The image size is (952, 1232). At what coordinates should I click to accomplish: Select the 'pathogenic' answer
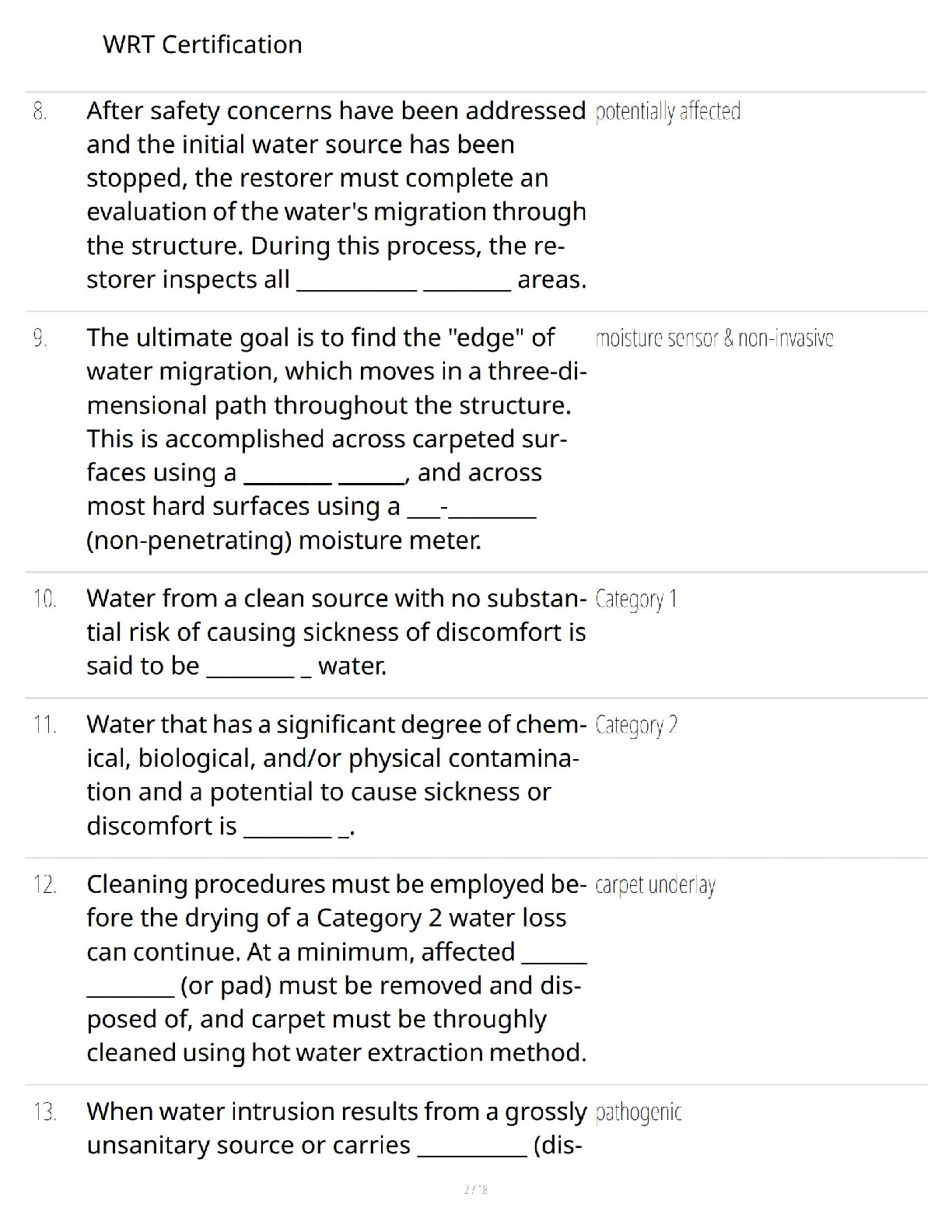click(x=639, y=1112)
